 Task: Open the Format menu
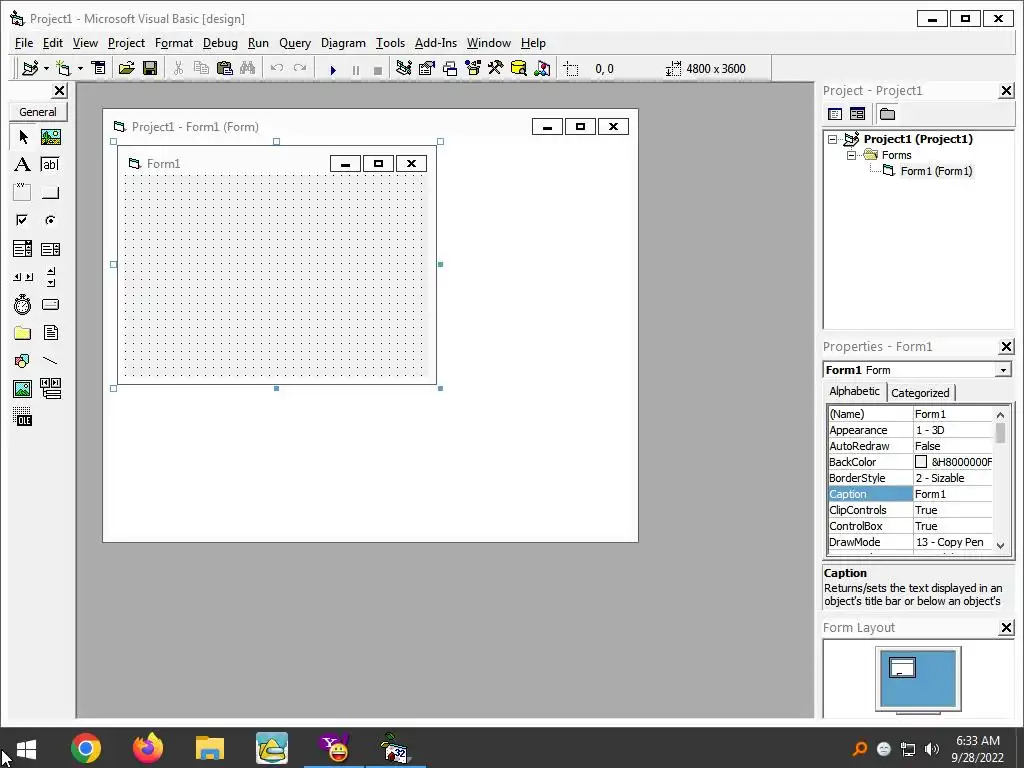pyautogui.click(x=174, y=43)
